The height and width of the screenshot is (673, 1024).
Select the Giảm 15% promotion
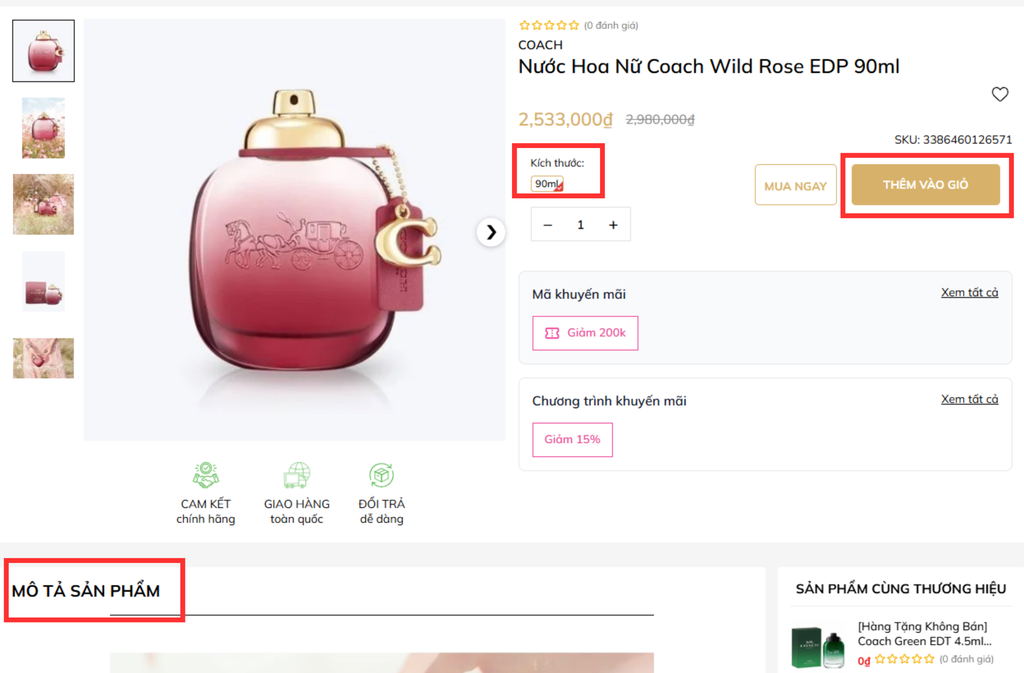coord(572,439)
